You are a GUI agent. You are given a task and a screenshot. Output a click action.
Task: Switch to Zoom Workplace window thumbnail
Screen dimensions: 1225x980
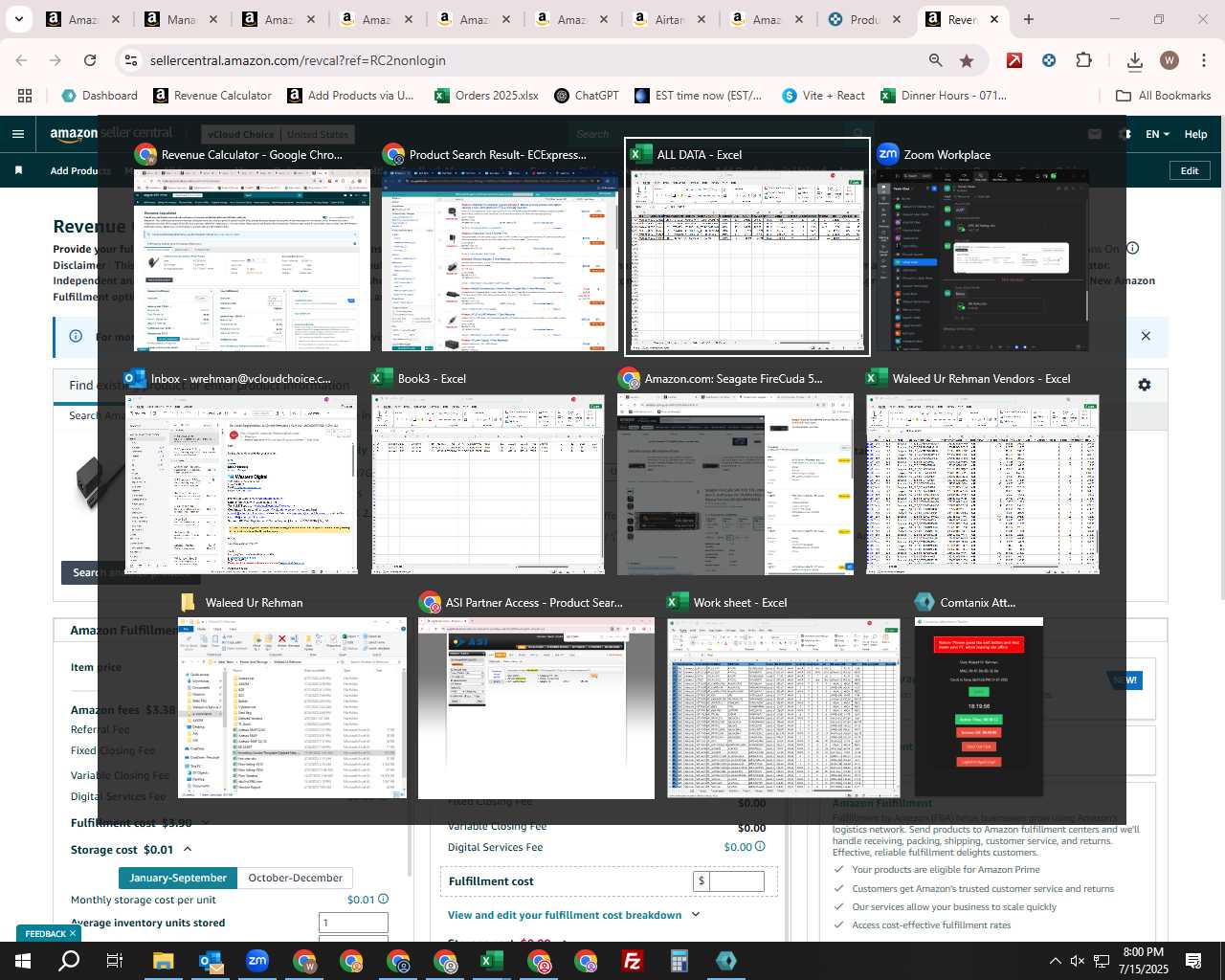(x=983, y=260)
